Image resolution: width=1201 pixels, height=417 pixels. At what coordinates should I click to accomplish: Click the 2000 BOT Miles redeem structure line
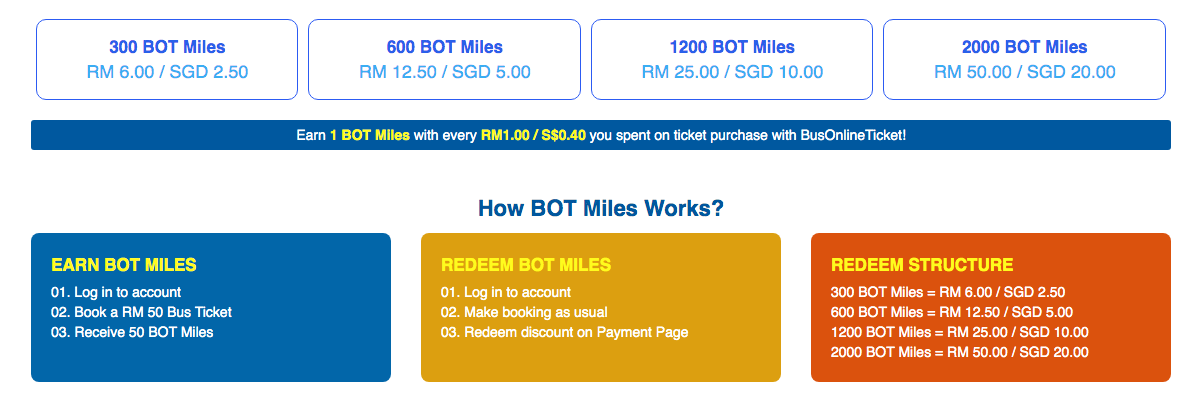[x=960, y=352]
